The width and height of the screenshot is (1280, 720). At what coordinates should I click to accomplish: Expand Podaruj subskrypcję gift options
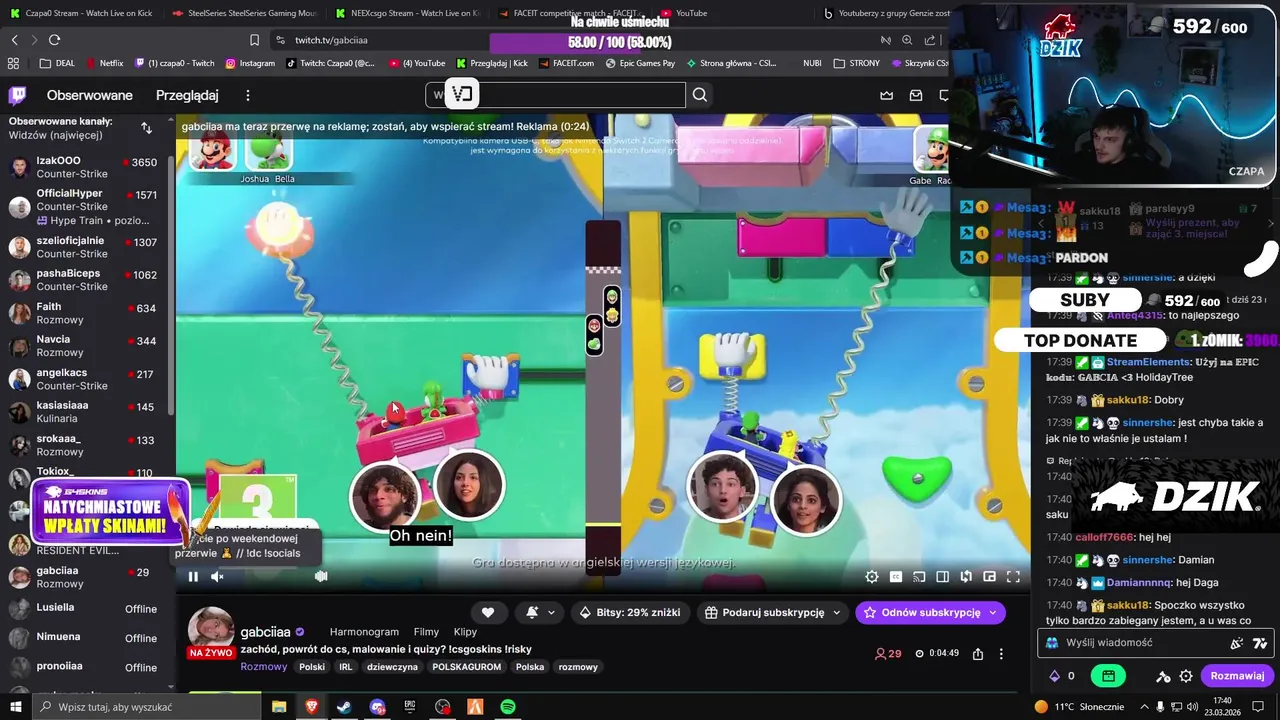click(773, 612)
